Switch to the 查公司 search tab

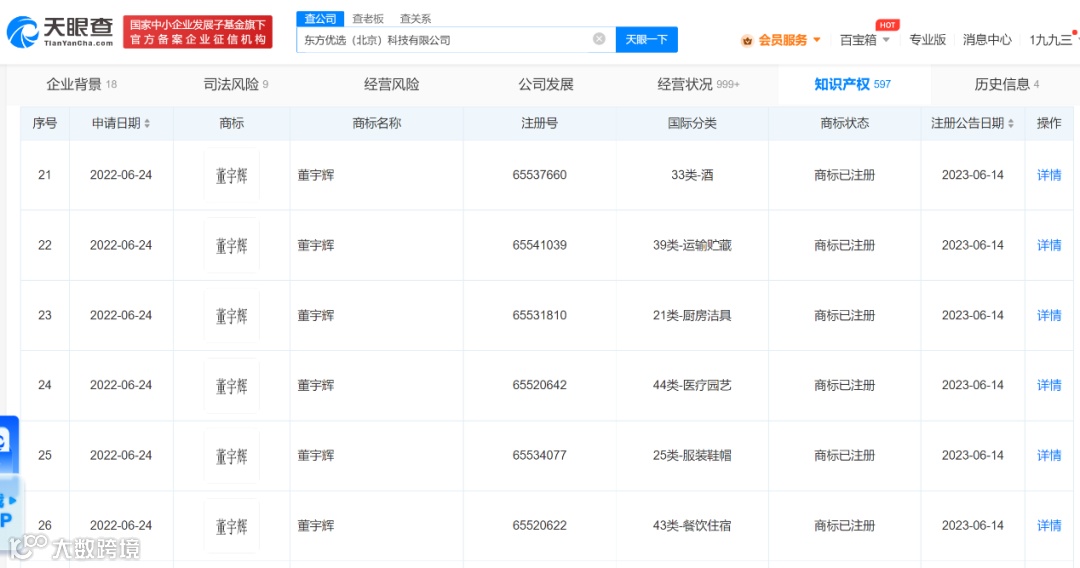320,19
